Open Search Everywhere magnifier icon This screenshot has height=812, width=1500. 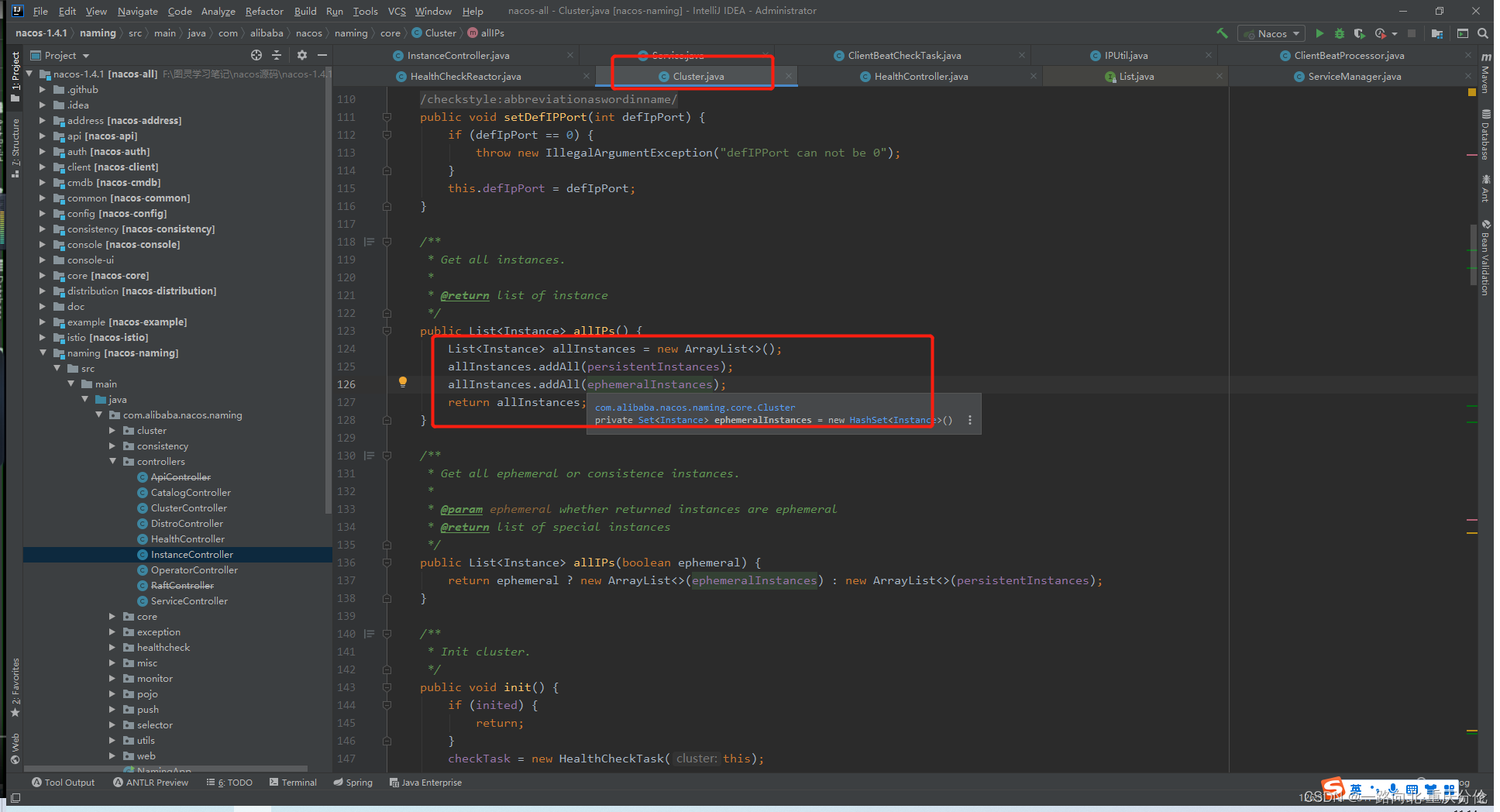pyautogui.click(x=1482, y=33)
